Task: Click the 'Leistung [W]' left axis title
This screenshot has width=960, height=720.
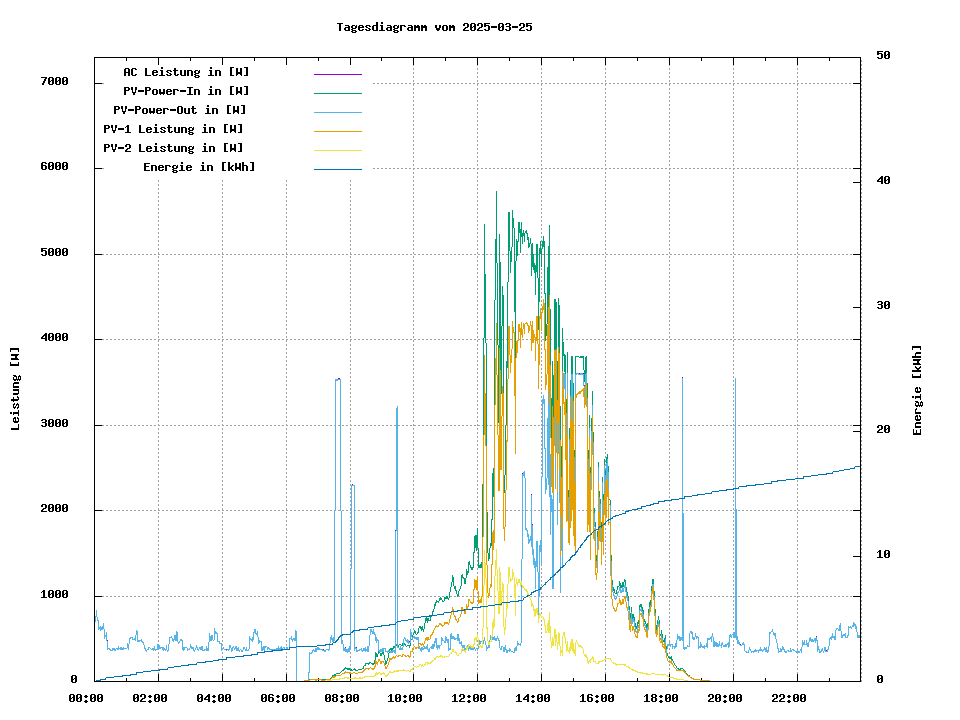Action: [x=16, y=389]
